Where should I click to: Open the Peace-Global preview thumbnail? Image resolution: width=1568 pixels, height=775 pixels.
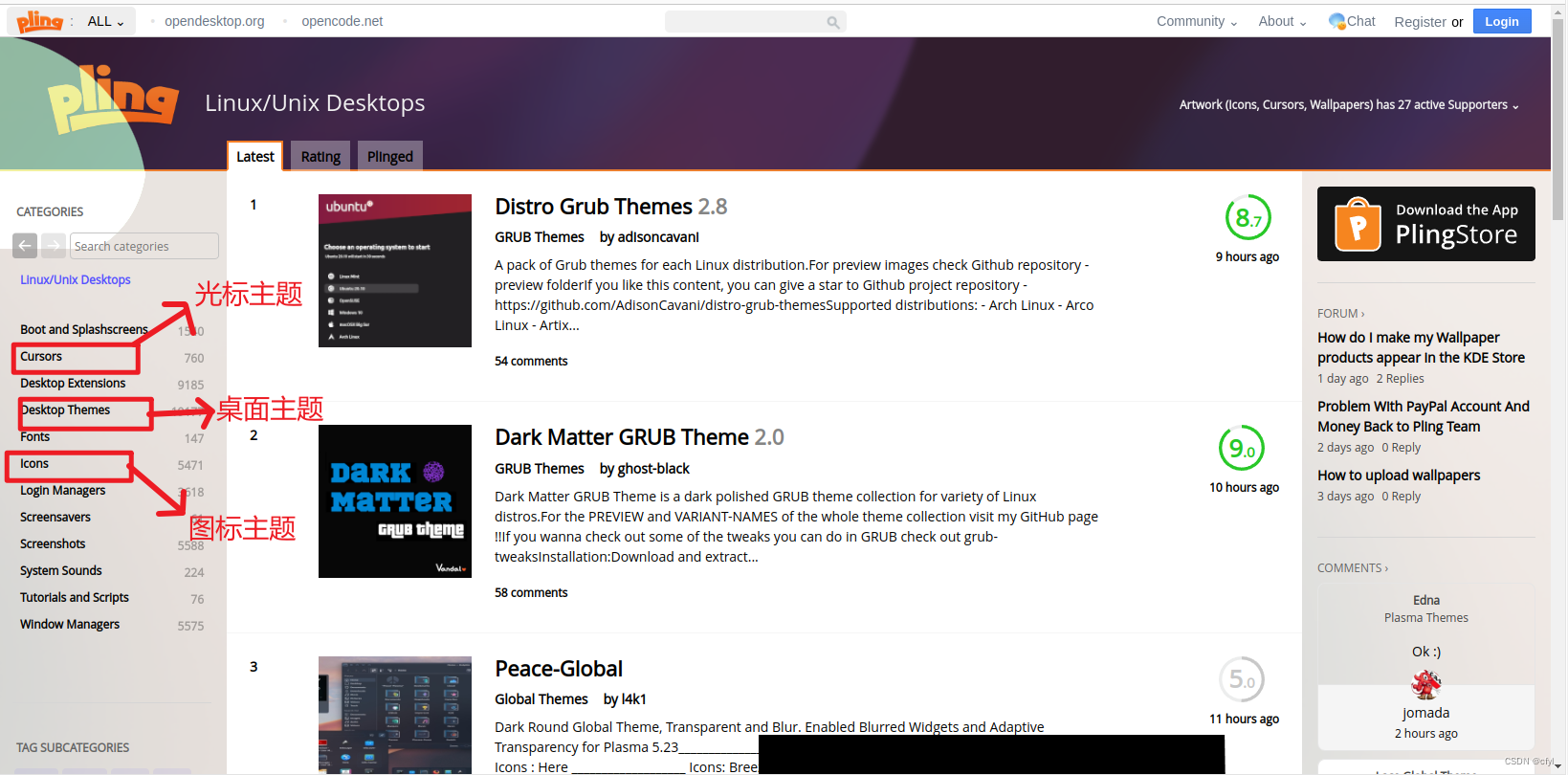click(x=395, y=715)
